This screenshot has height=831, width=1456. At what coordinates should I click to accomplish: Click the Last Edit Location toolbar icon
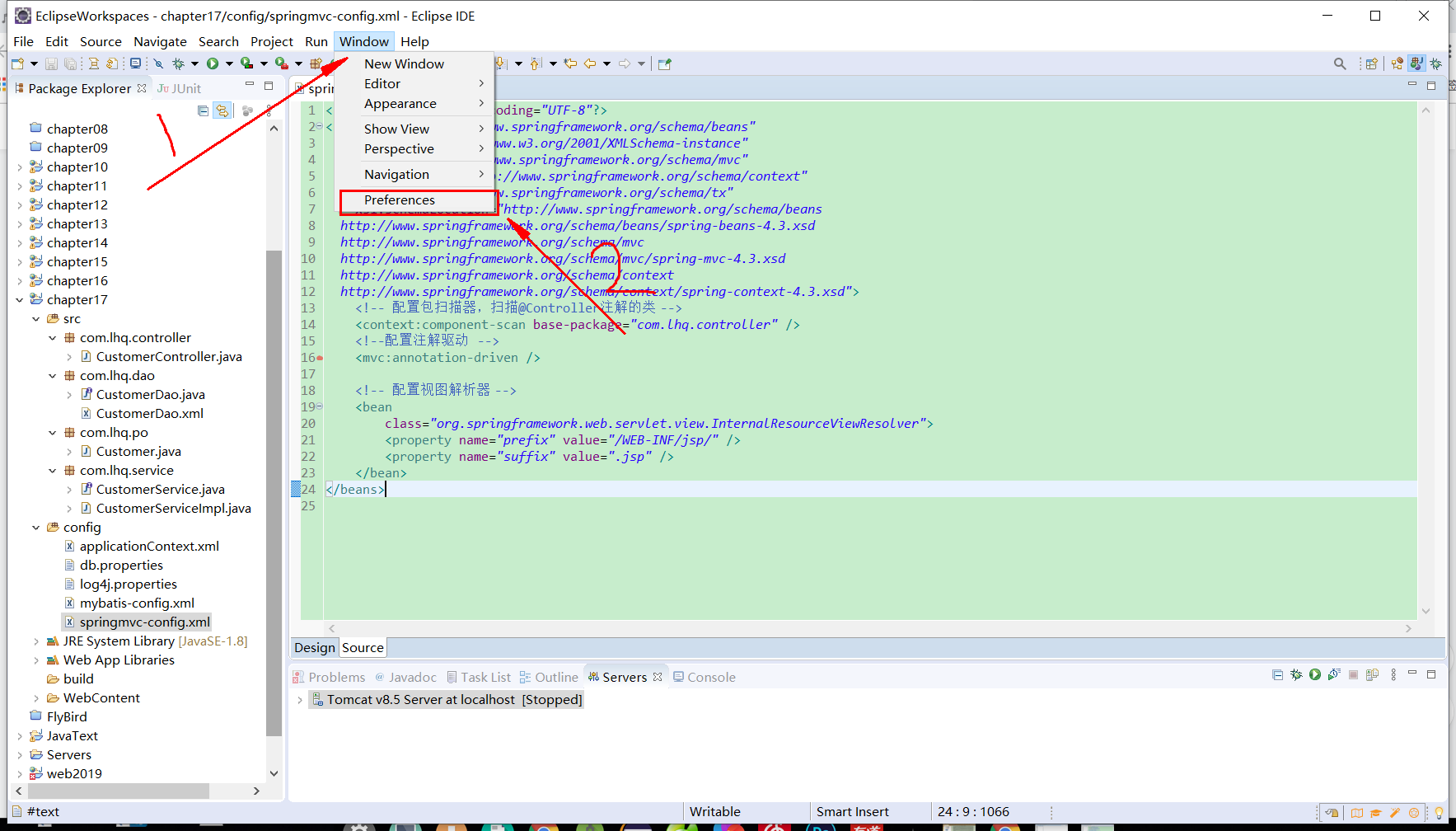570,63
